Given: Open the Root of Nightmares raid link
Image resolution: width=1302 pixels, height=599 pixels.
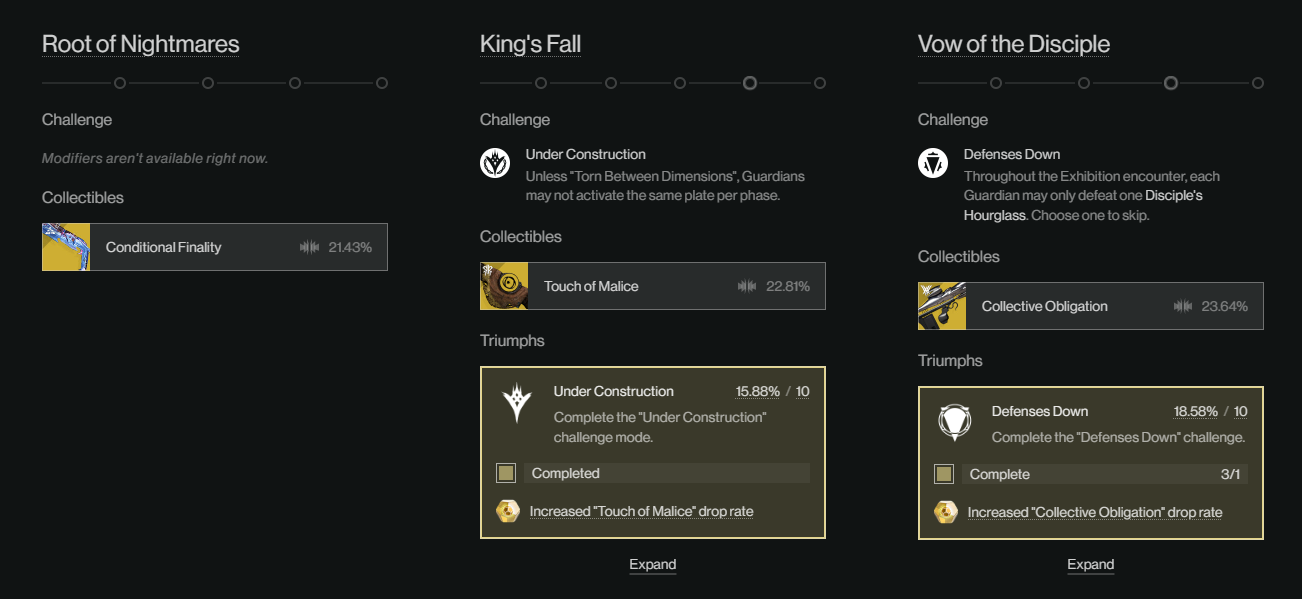Looking at the screenshot, I should 140,44.
